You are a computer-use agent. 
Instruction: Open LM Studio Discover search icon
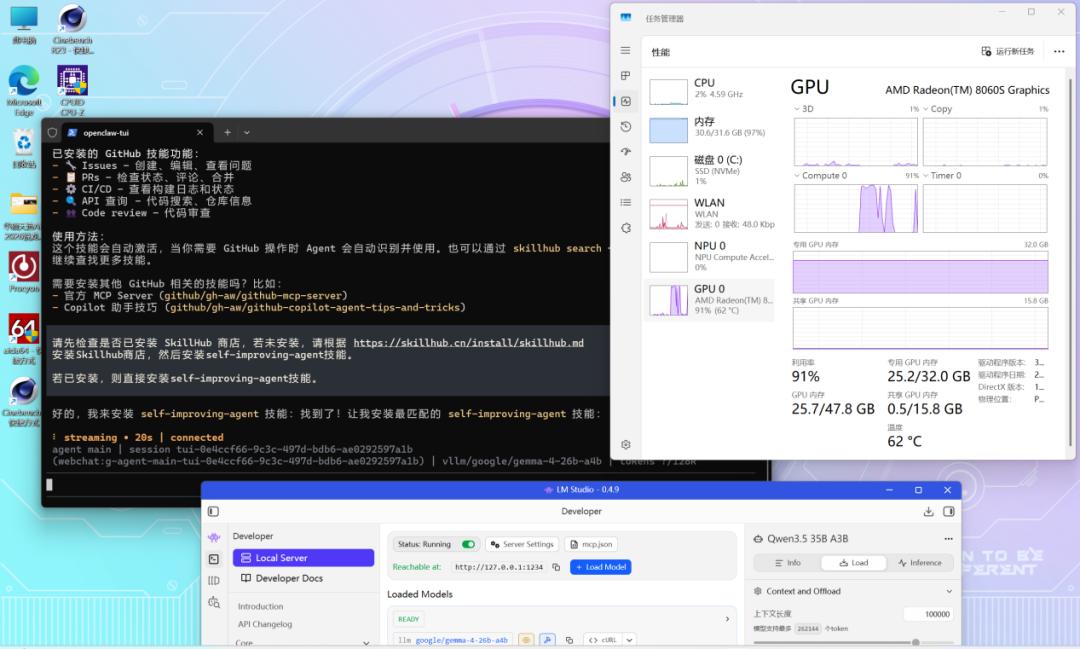pos(214,602)
